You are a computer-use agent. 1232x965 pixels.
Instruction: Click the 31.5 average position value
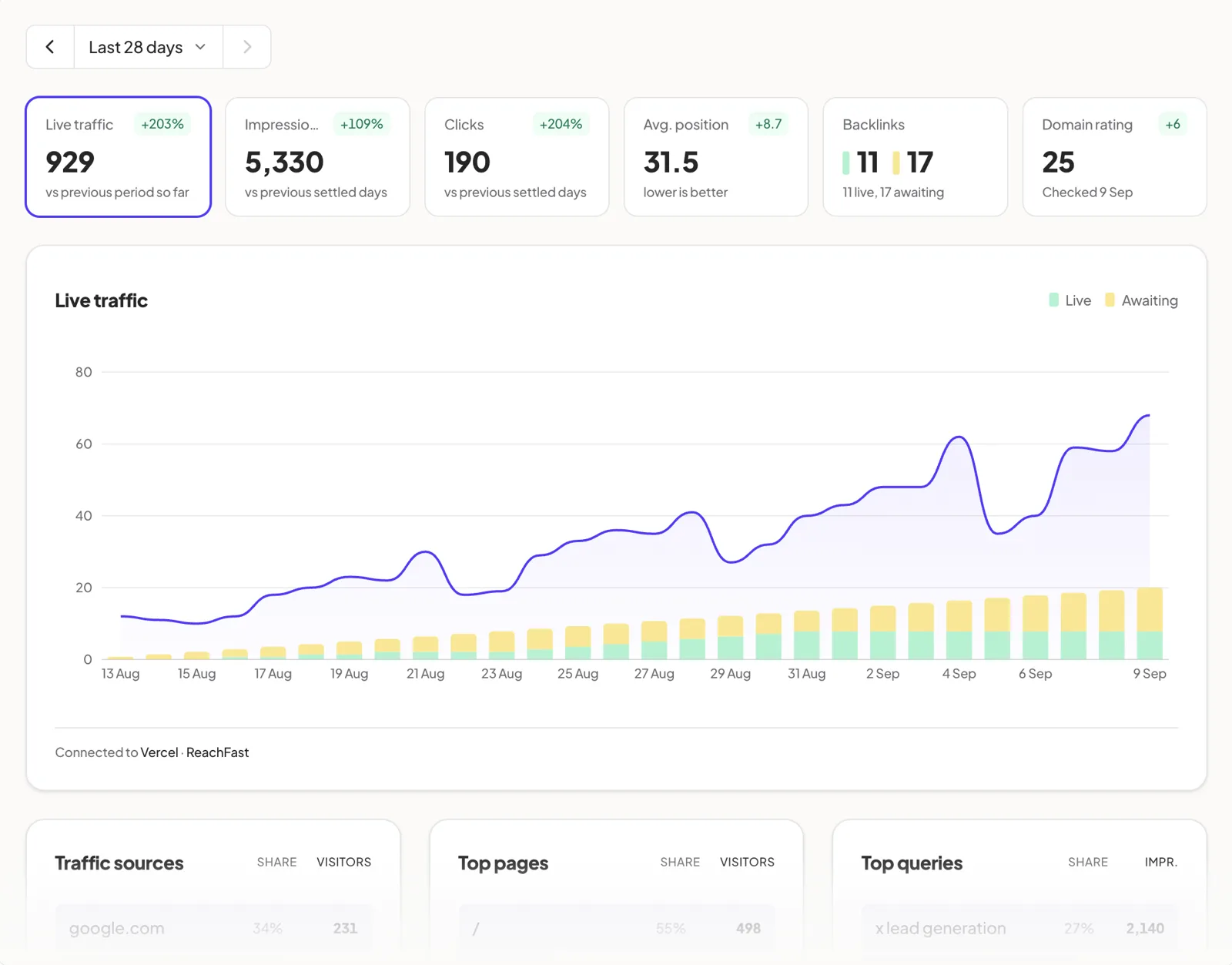(671, 163)
